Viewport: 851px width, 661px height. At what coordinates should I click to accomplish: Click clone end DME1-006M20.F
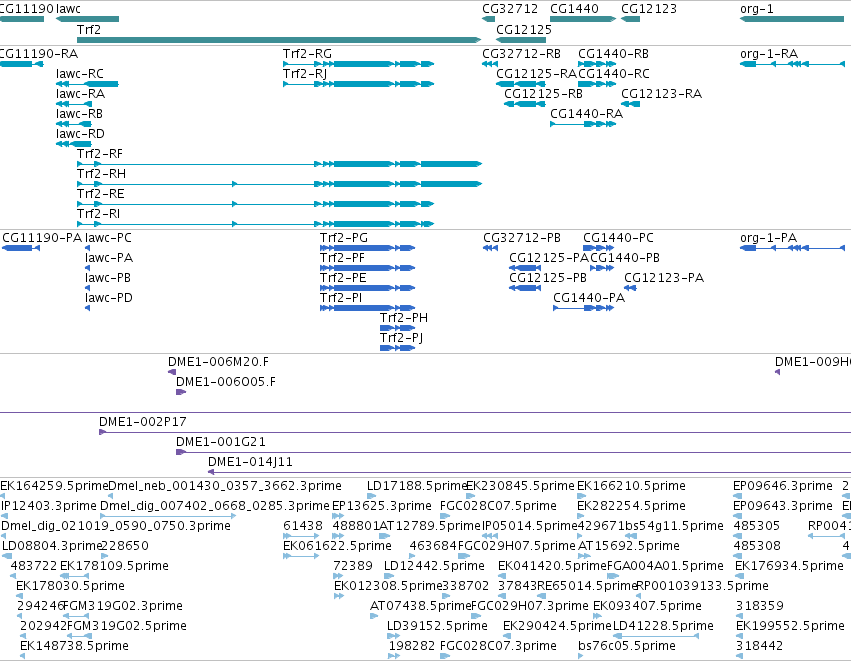click(218, 363)
